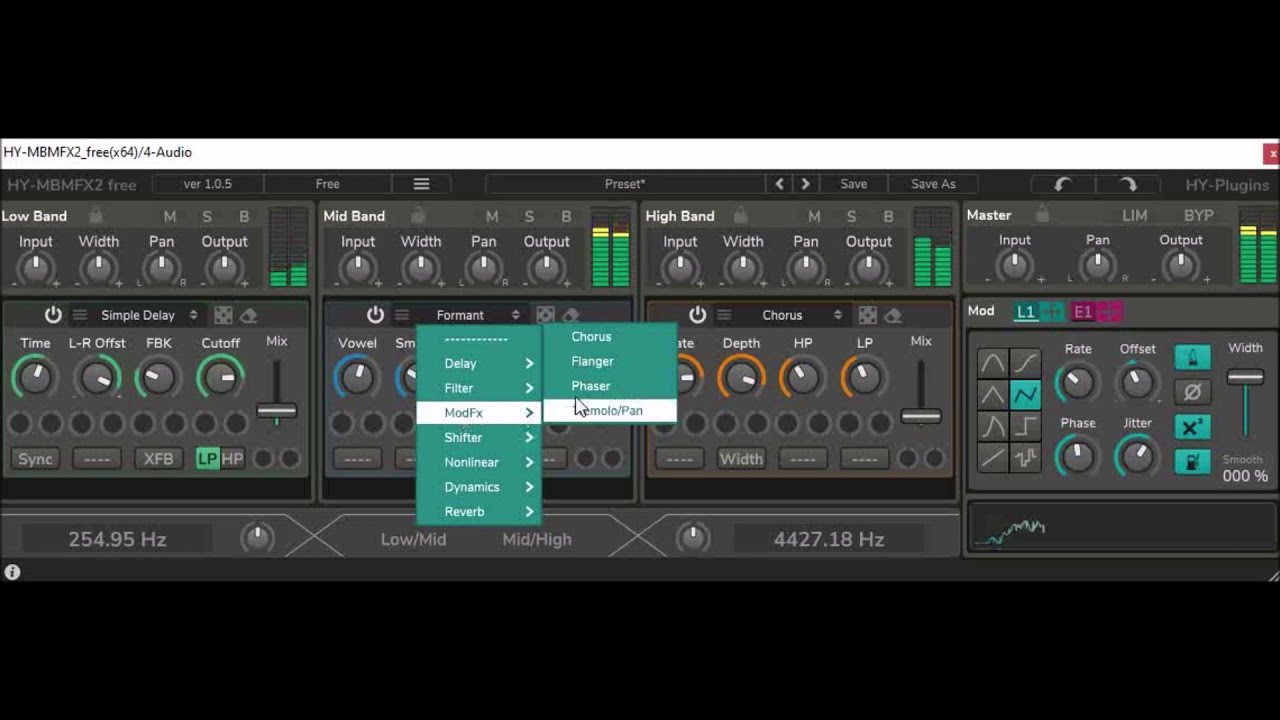1280x720 pixels.
Task: Bypass the Low Band with B
Action: [x=244, y=216]
